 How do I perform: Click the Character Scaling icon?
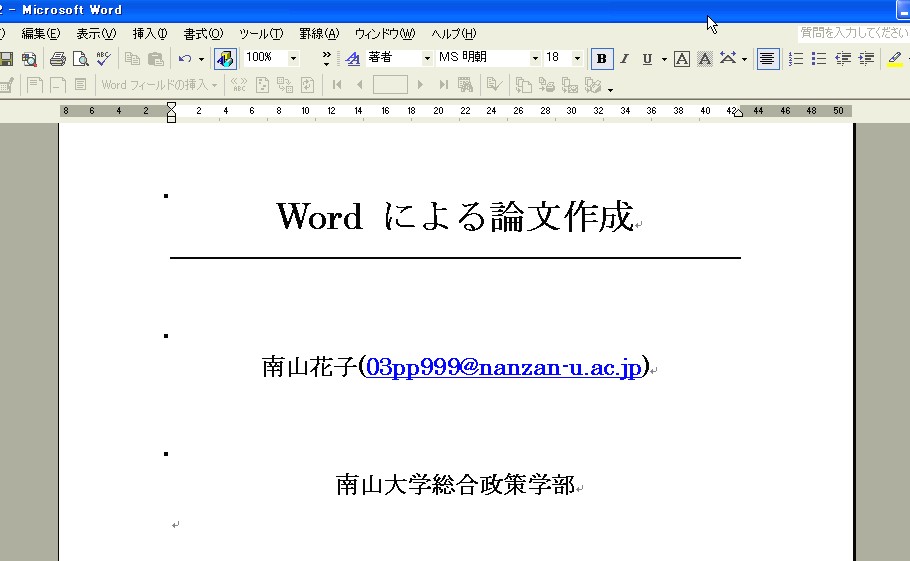click(x=728, y=58)
